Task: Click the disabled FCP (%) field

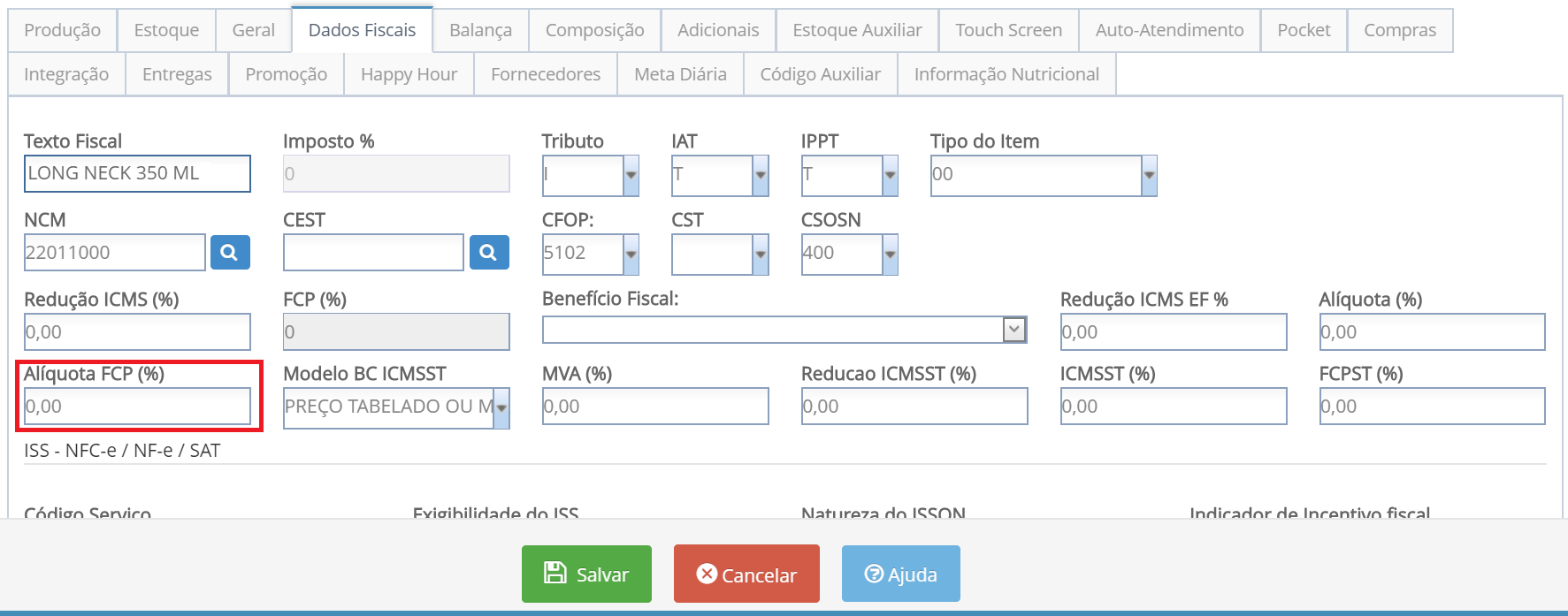Action: coord(396,332)
